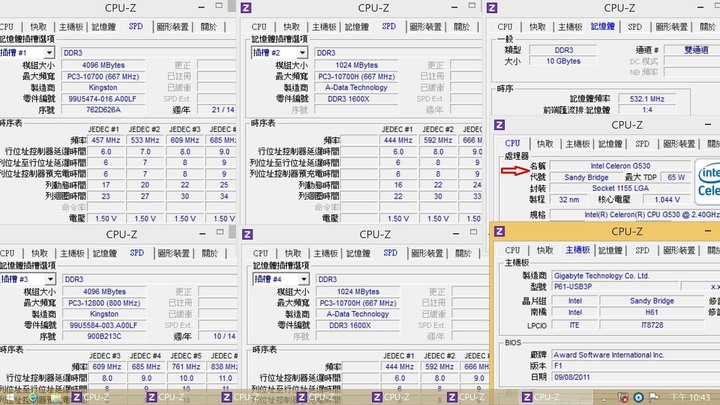Click the 'Socket 1155 LGA' package value
The image size is (720, 405).
620,188
